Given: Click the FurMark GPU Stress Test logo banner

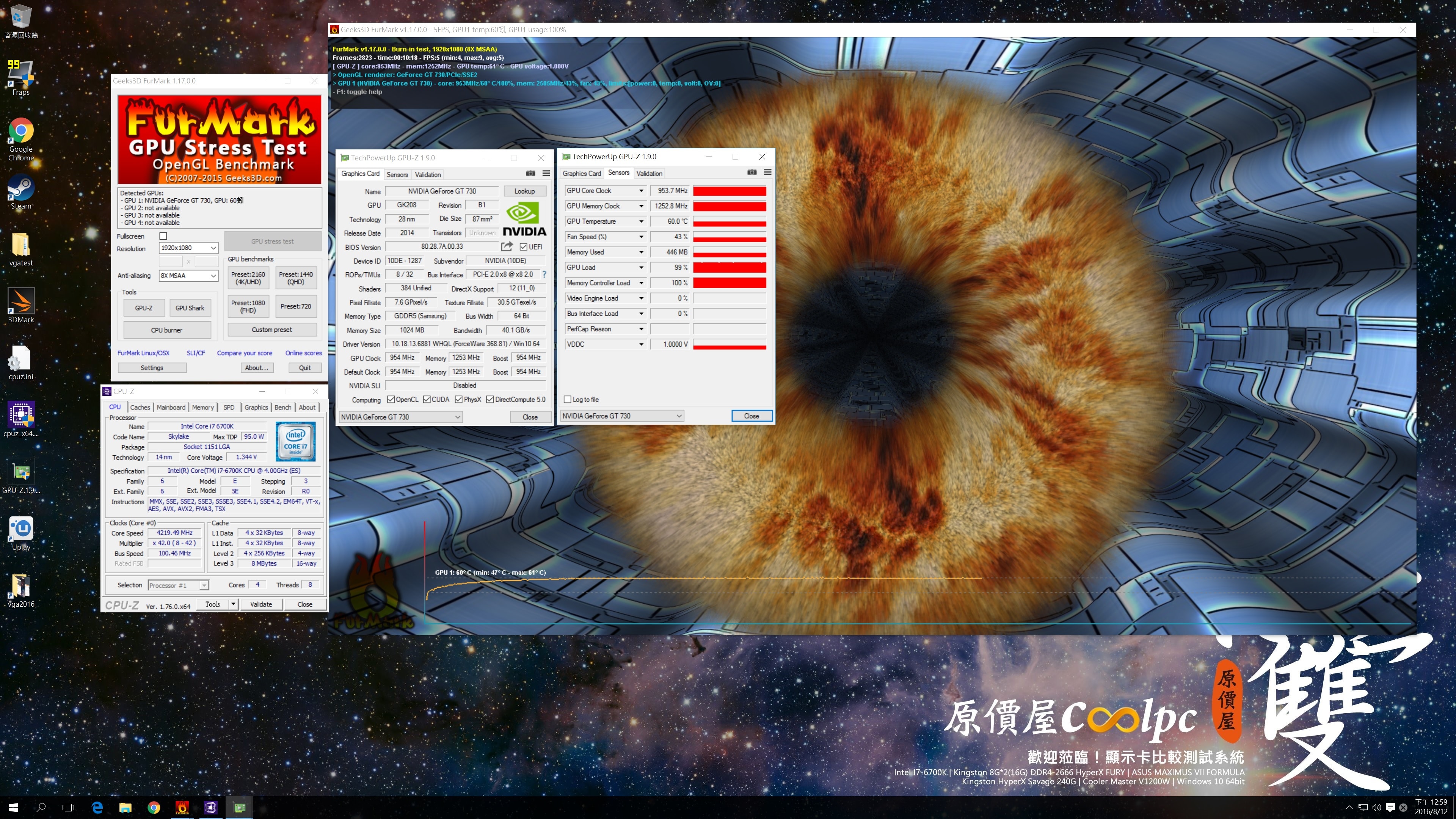Looking at the screenshot, I should [219, 139].
